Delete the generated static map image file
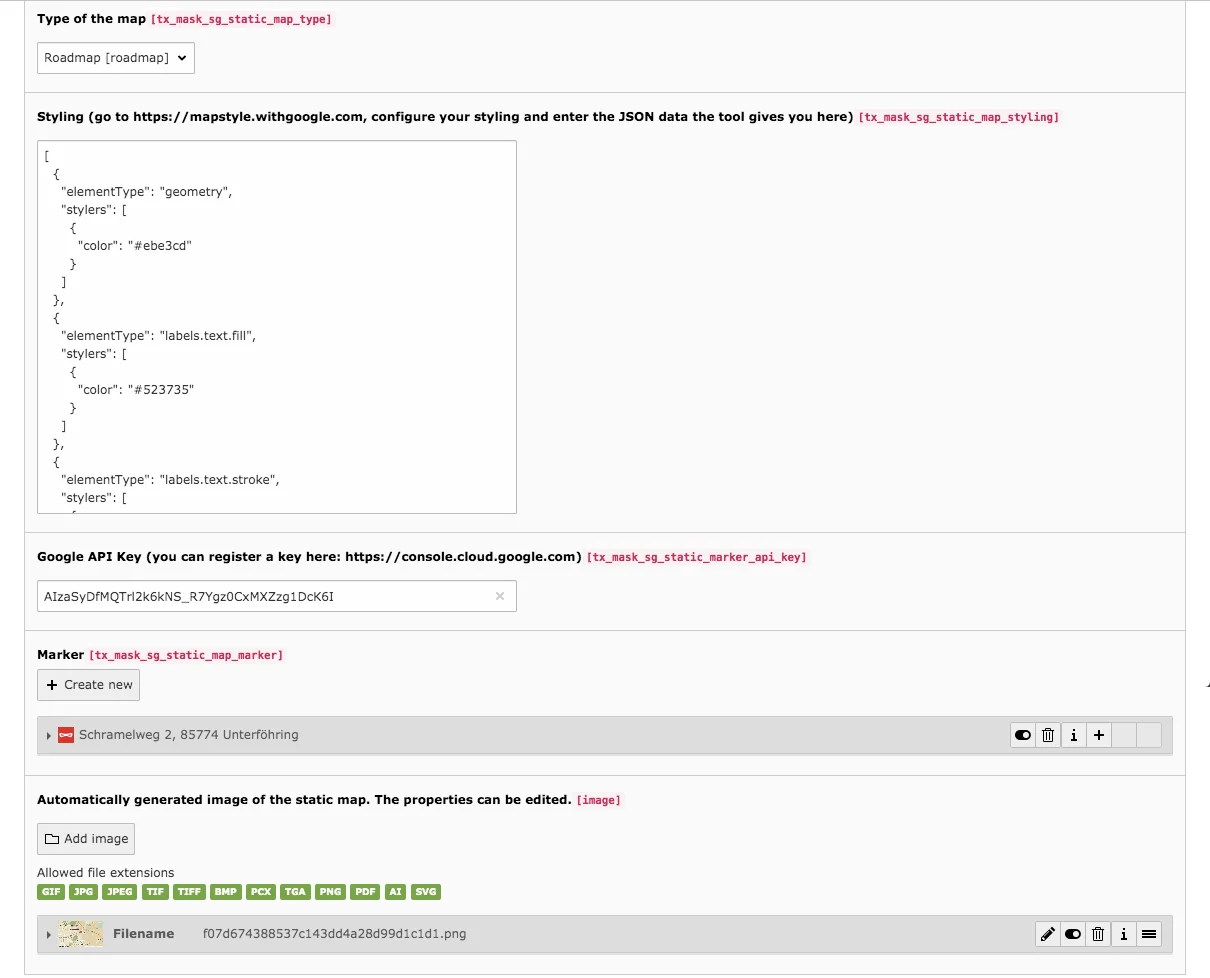This screenshot has width=1210, height=978. 1097,934
